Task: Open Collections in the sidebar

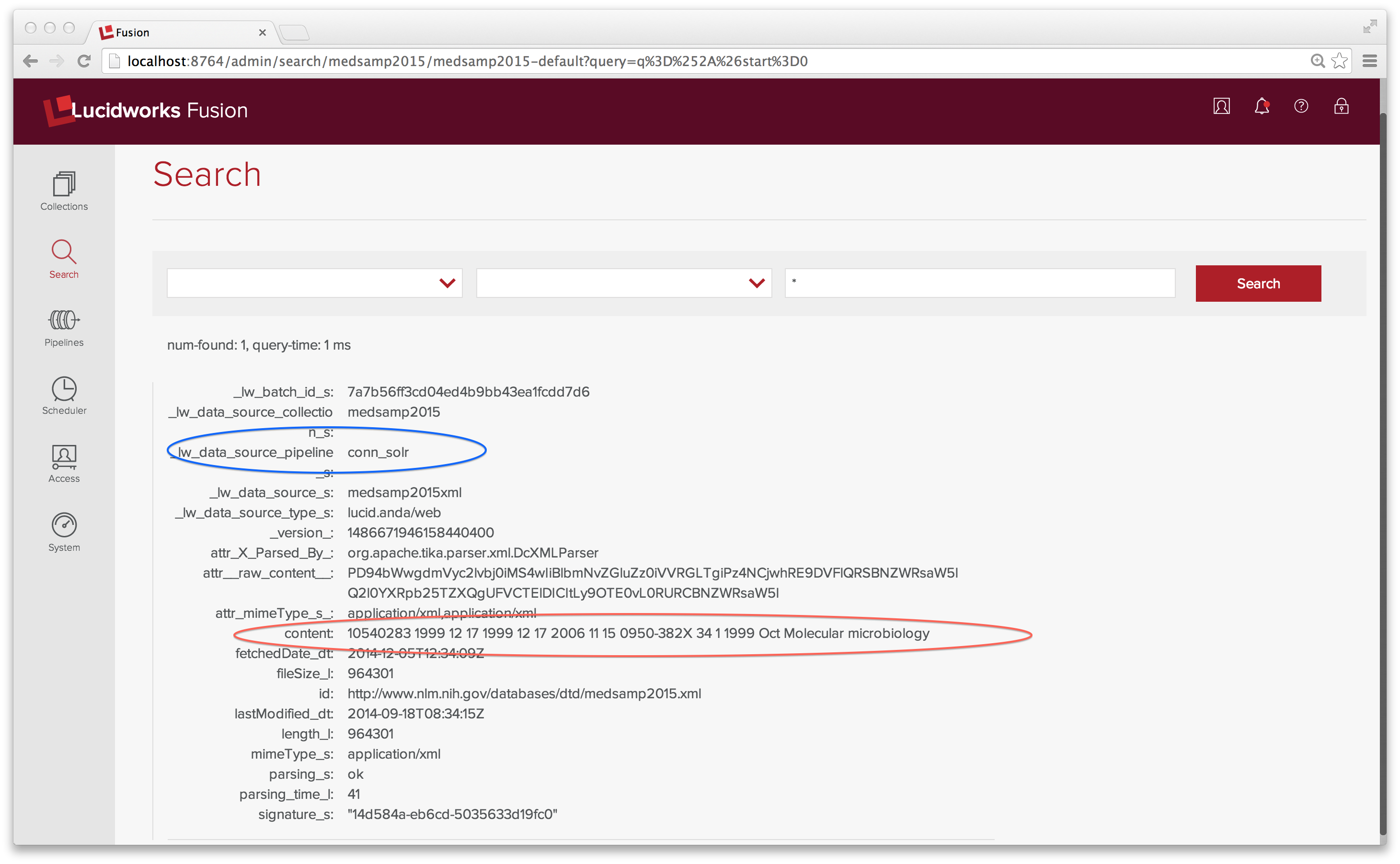Action: pyautogui.click(x=64, y=191)
